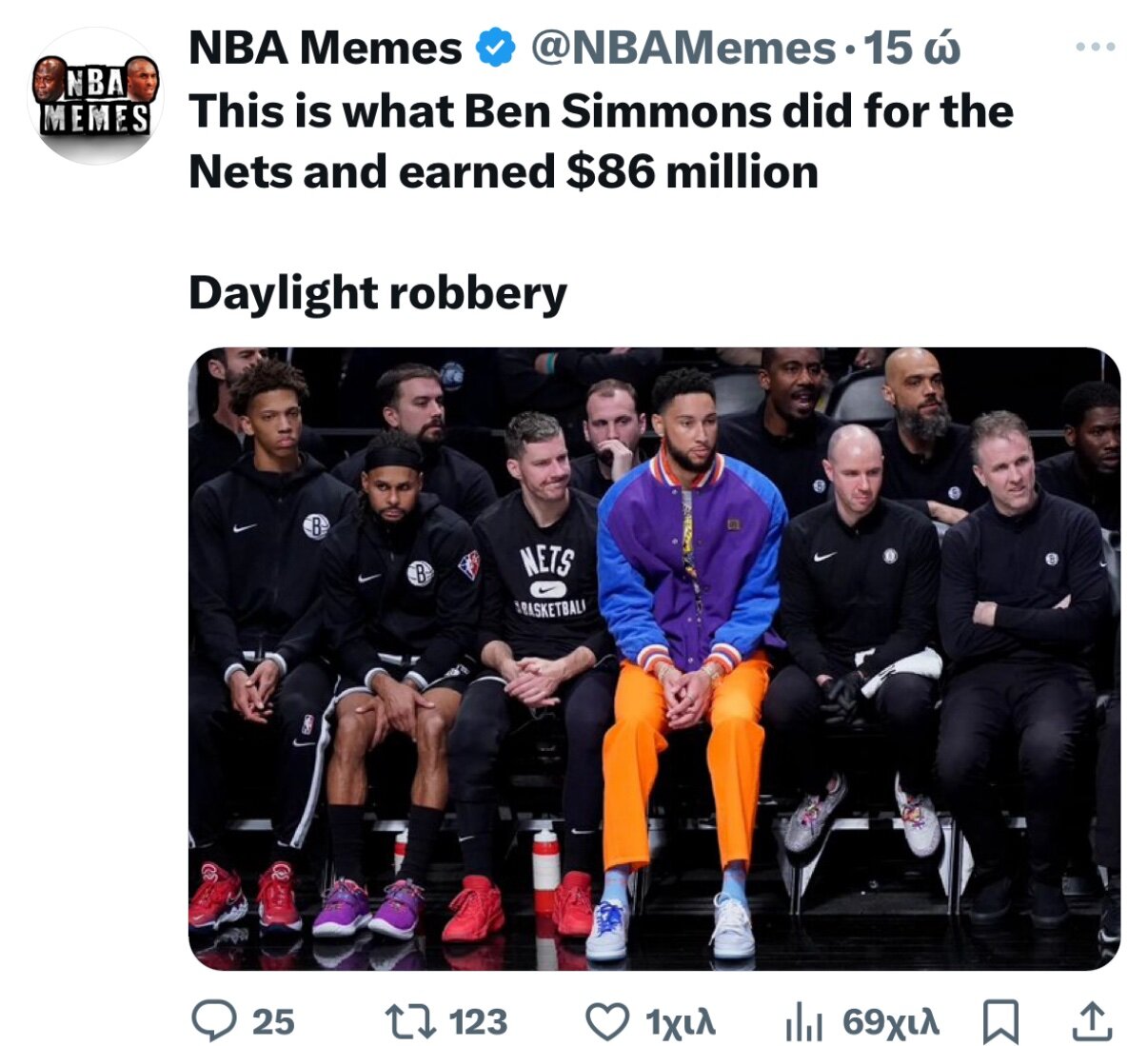Screen dimensions: 1148x1046
Task: Like the tweet with heart icon
Action: pyautogui.click(x=606, y=1022)
